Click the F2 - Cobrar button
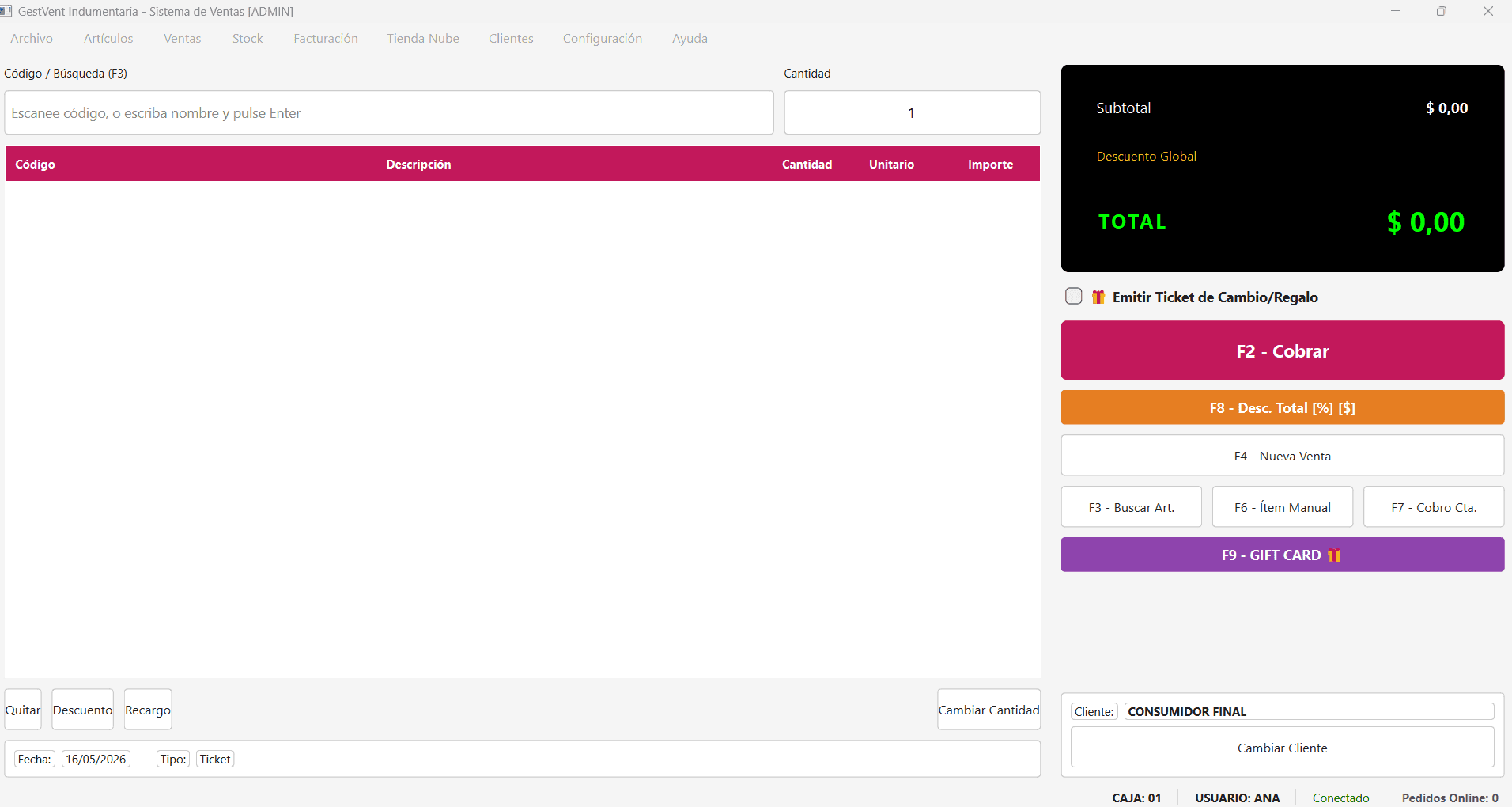 [x=1283, y=350]
